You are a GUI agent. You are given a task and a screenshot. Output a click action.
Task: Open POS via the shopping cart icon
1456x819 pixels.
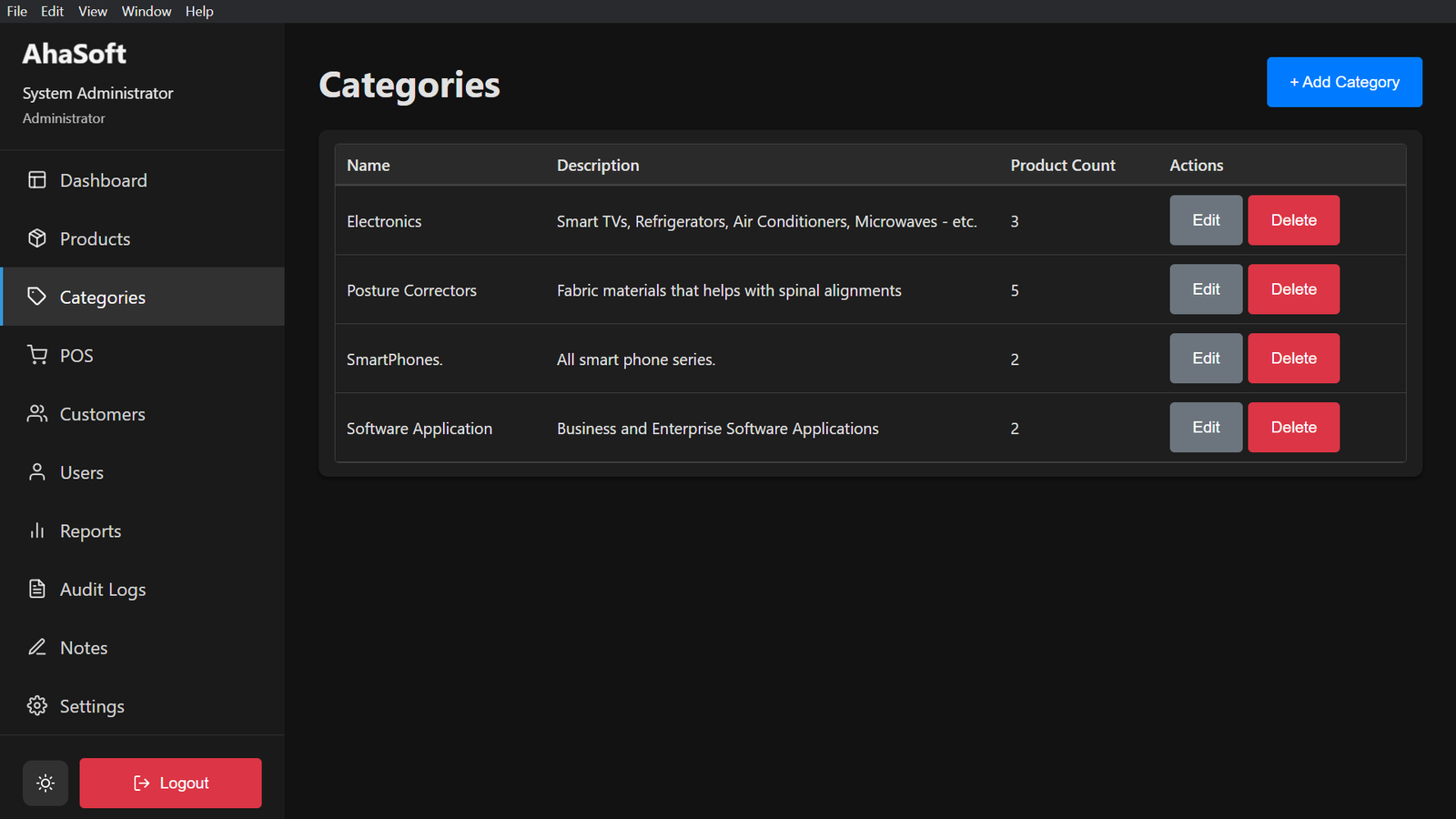(37, 355)
